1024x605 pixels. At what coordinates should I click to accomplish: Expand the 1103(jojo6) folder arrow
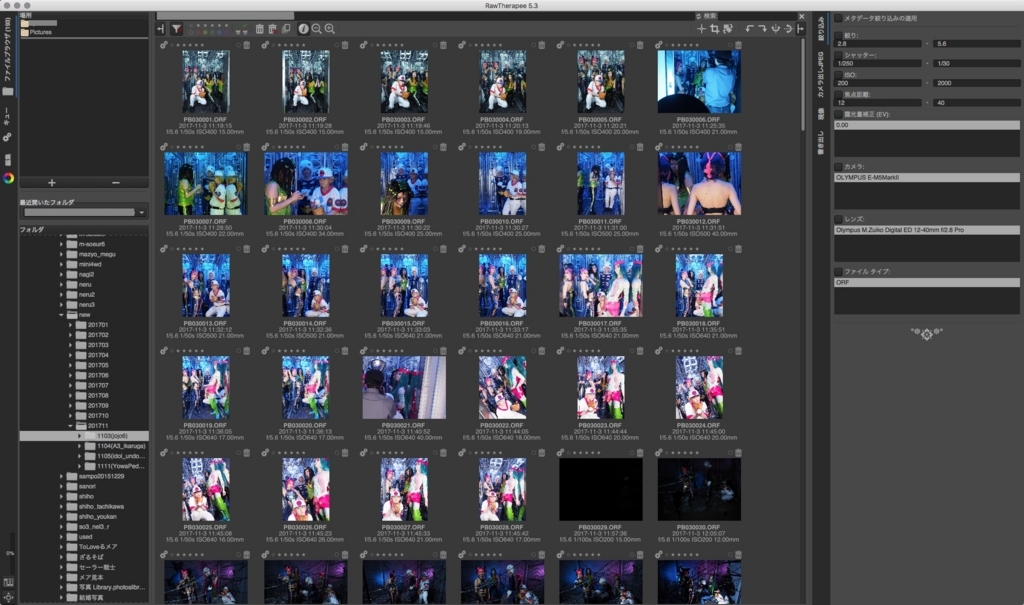pyautogui.click(x=80, y=436)
